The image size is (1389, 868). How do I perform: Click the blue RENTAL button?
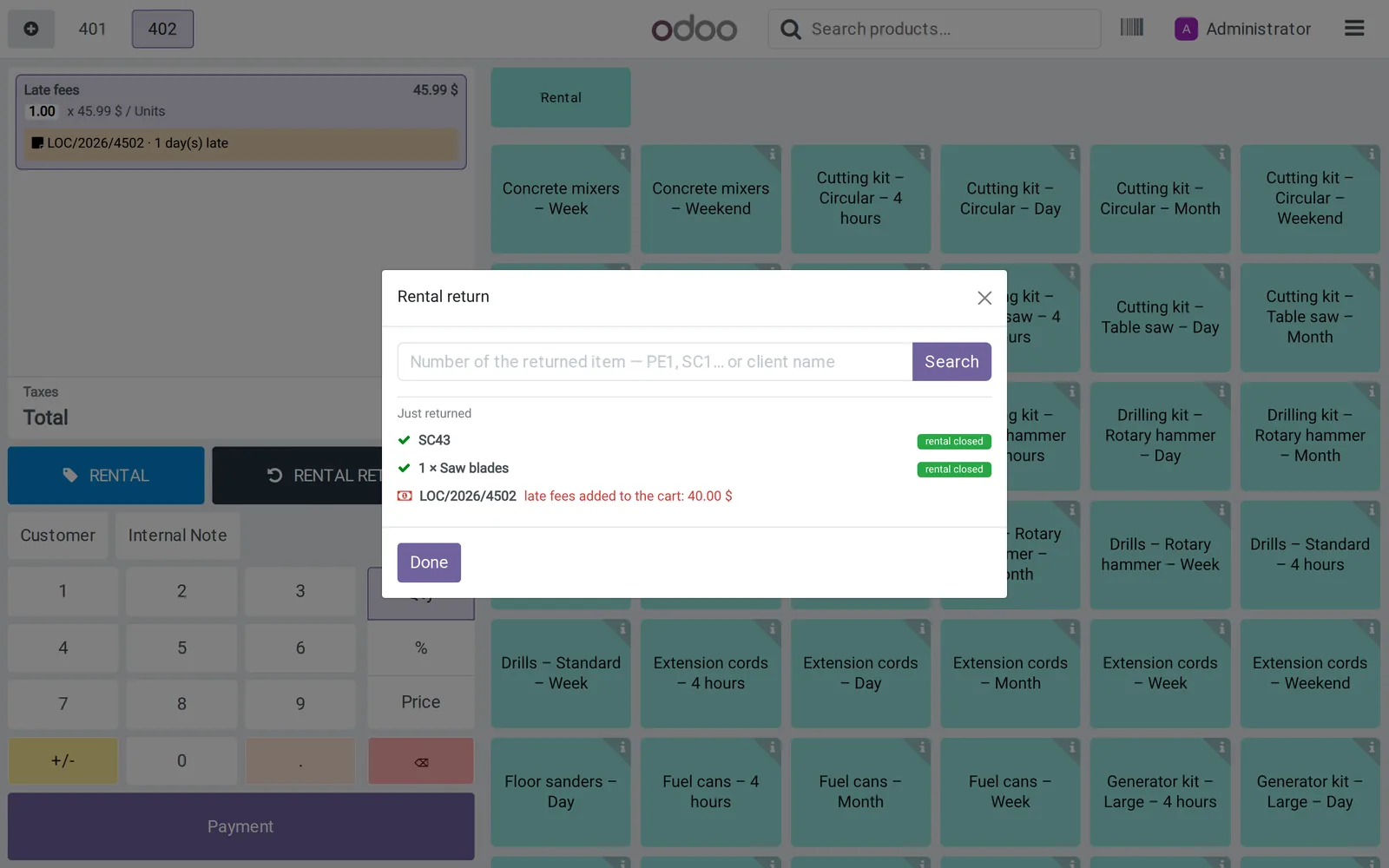tap(106, 476)
